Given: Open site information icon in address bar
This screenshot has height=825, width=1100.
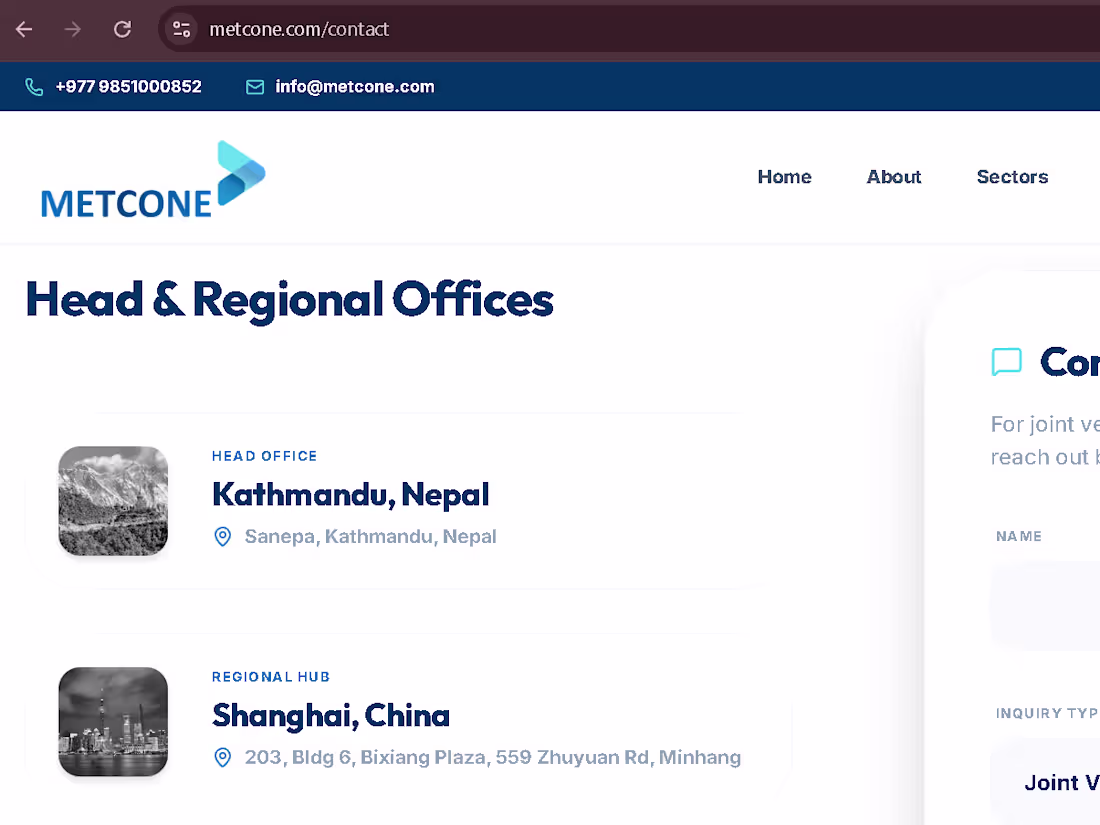Looking at the screenshot, I should (x=182, y=29).
